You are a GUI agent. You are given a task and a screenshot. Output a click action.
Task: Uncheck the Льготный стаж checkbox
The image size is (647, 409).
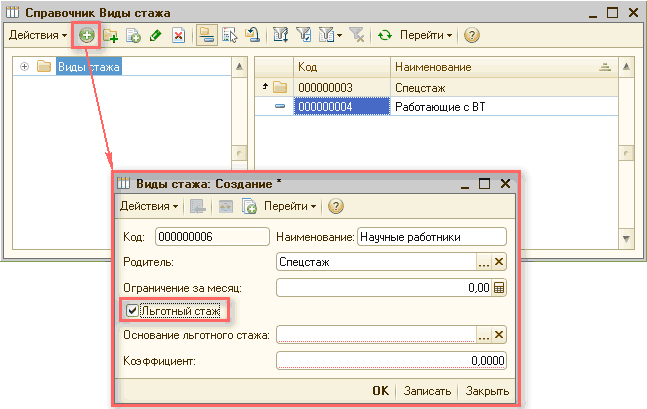click(132, 311)
